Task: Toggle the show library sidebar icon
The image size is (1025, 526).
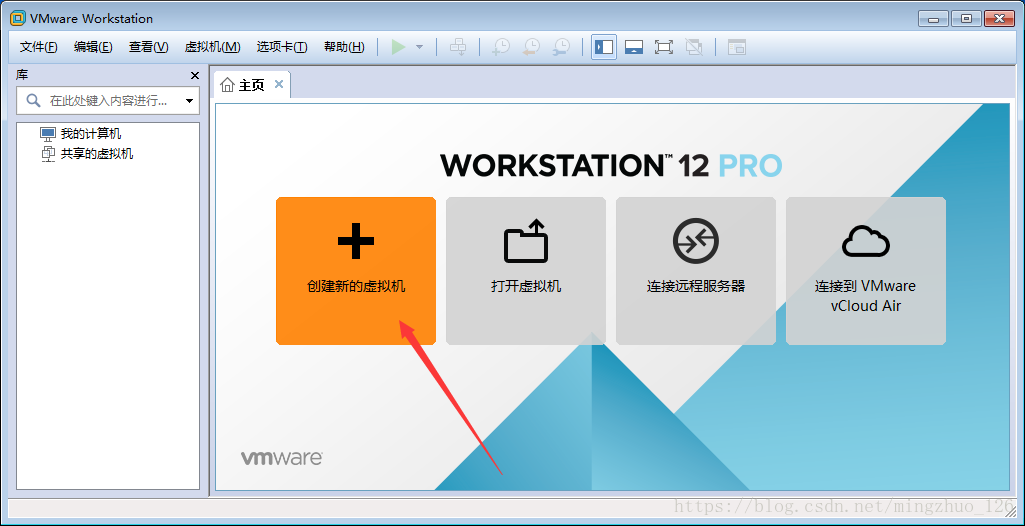Action: click(604, 47)
